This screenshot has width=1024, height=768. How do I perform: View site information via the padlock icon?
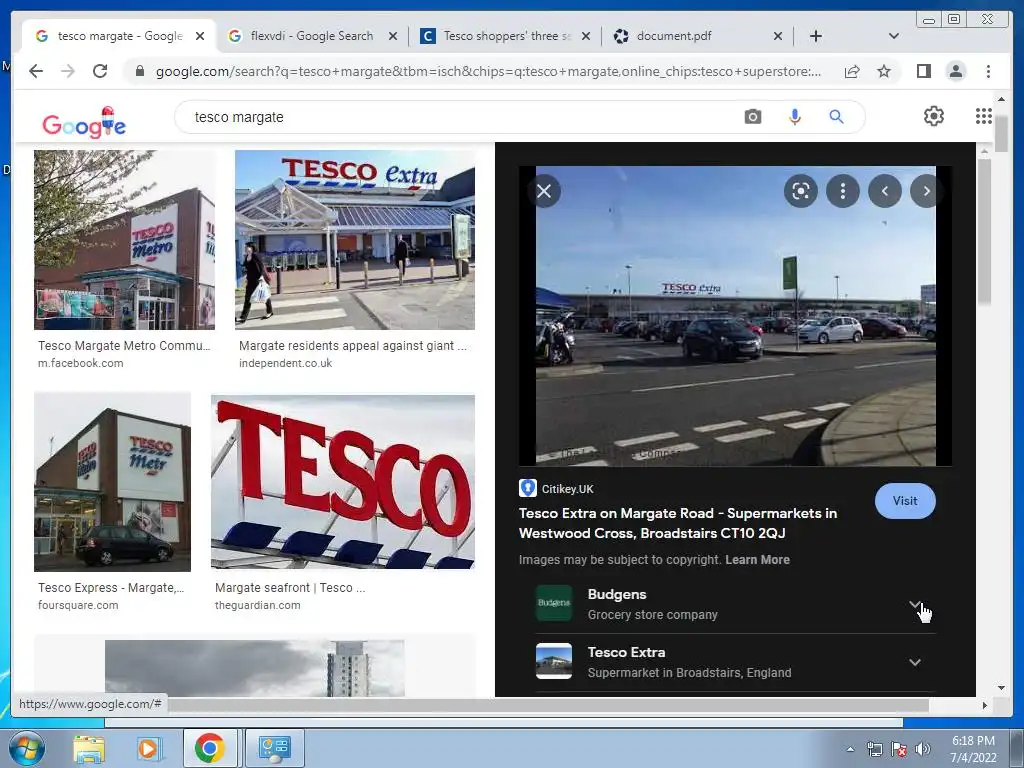point(139,71)
